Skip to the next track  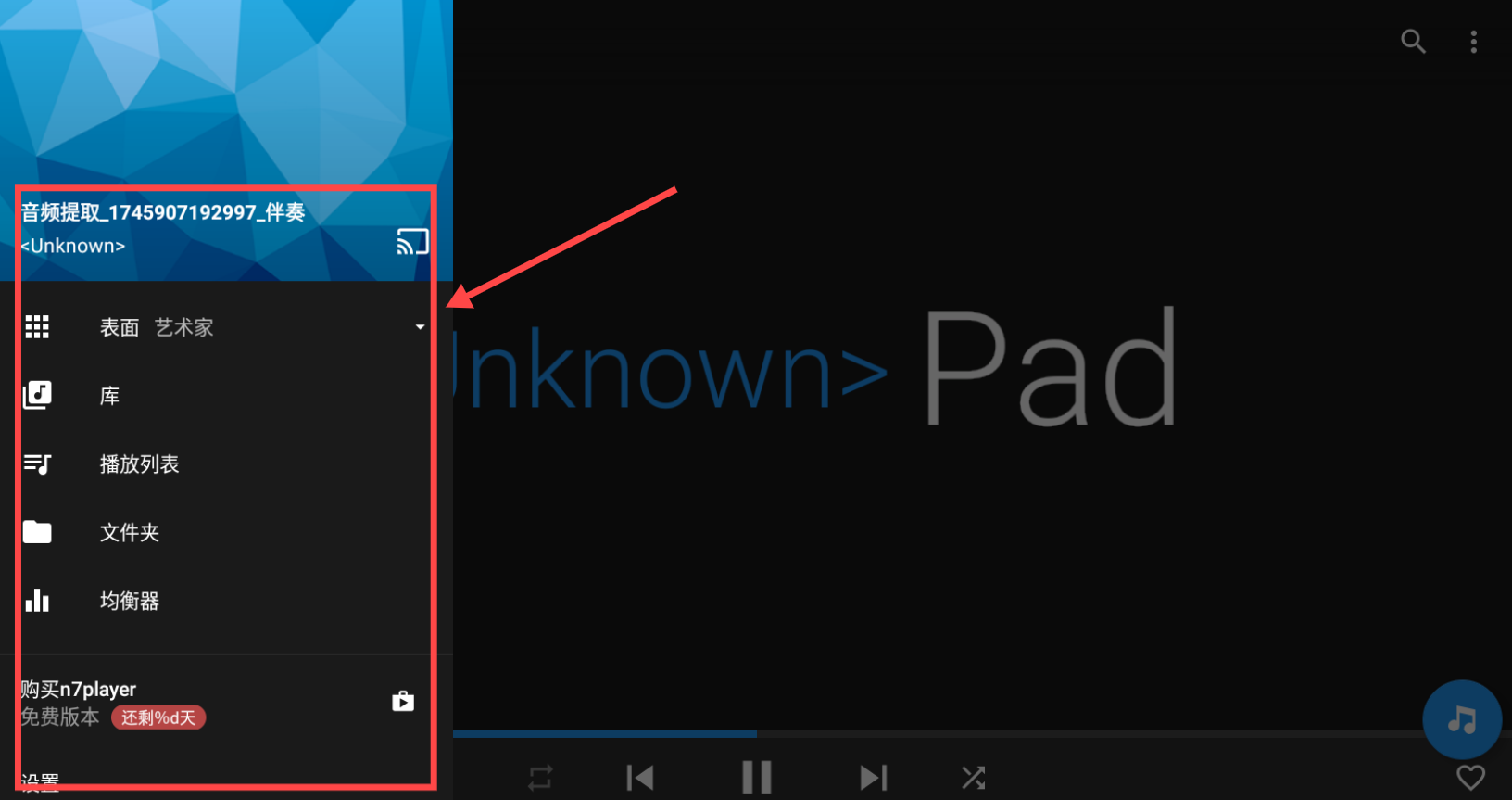pos(873,777)
